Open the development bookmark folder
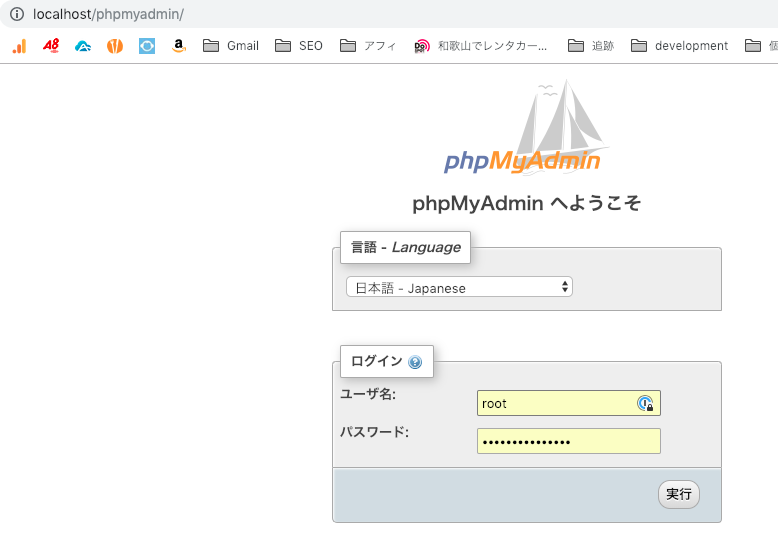The height and width of the screenshot is (546, 778). pos(679,46)
